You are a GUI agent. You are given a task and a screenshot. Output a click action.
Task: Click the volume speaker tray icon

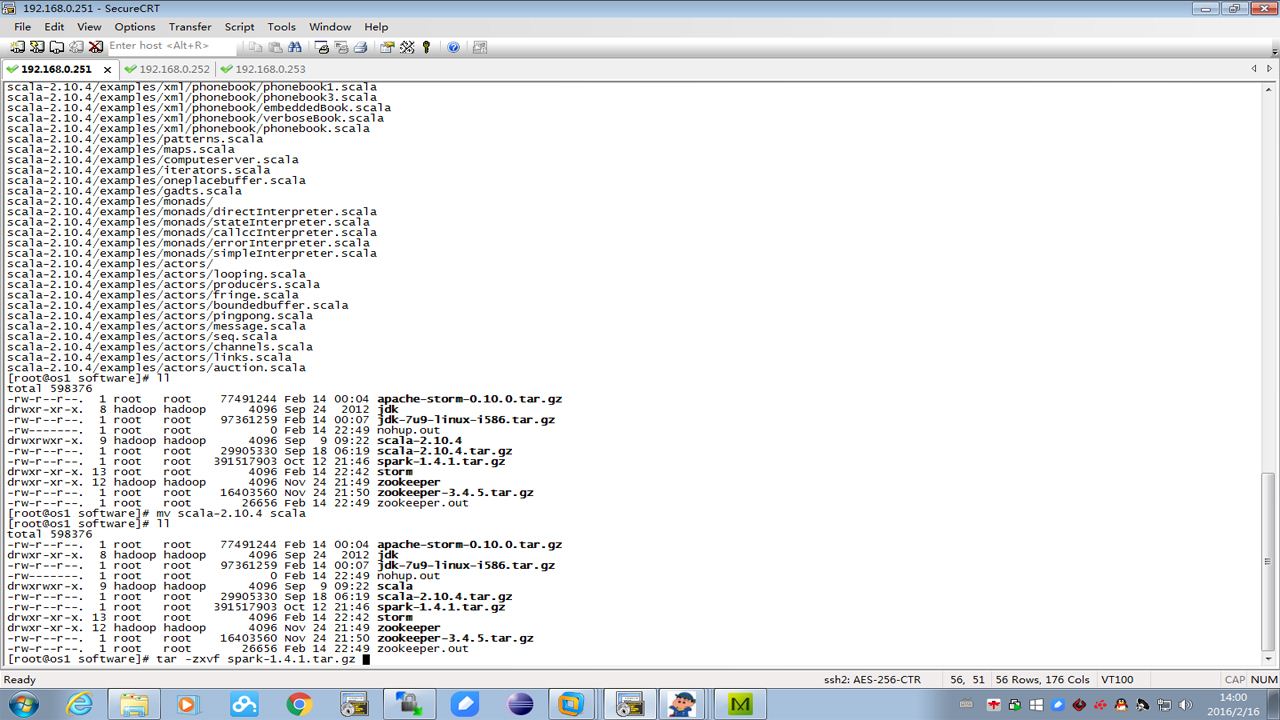tap(1187, 705)
